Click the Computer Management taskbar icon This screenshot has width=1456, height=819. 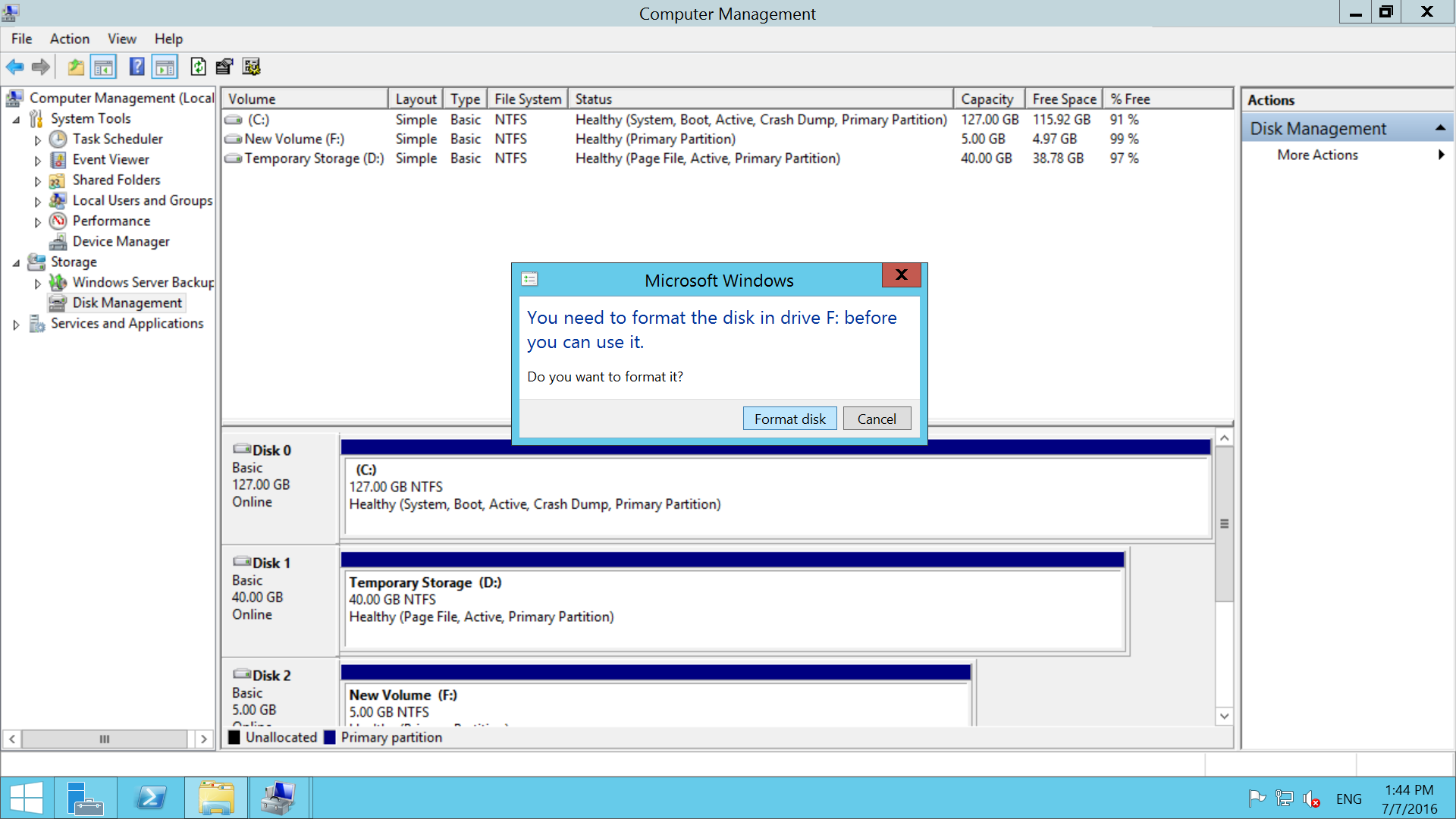[x=278, y=798]
